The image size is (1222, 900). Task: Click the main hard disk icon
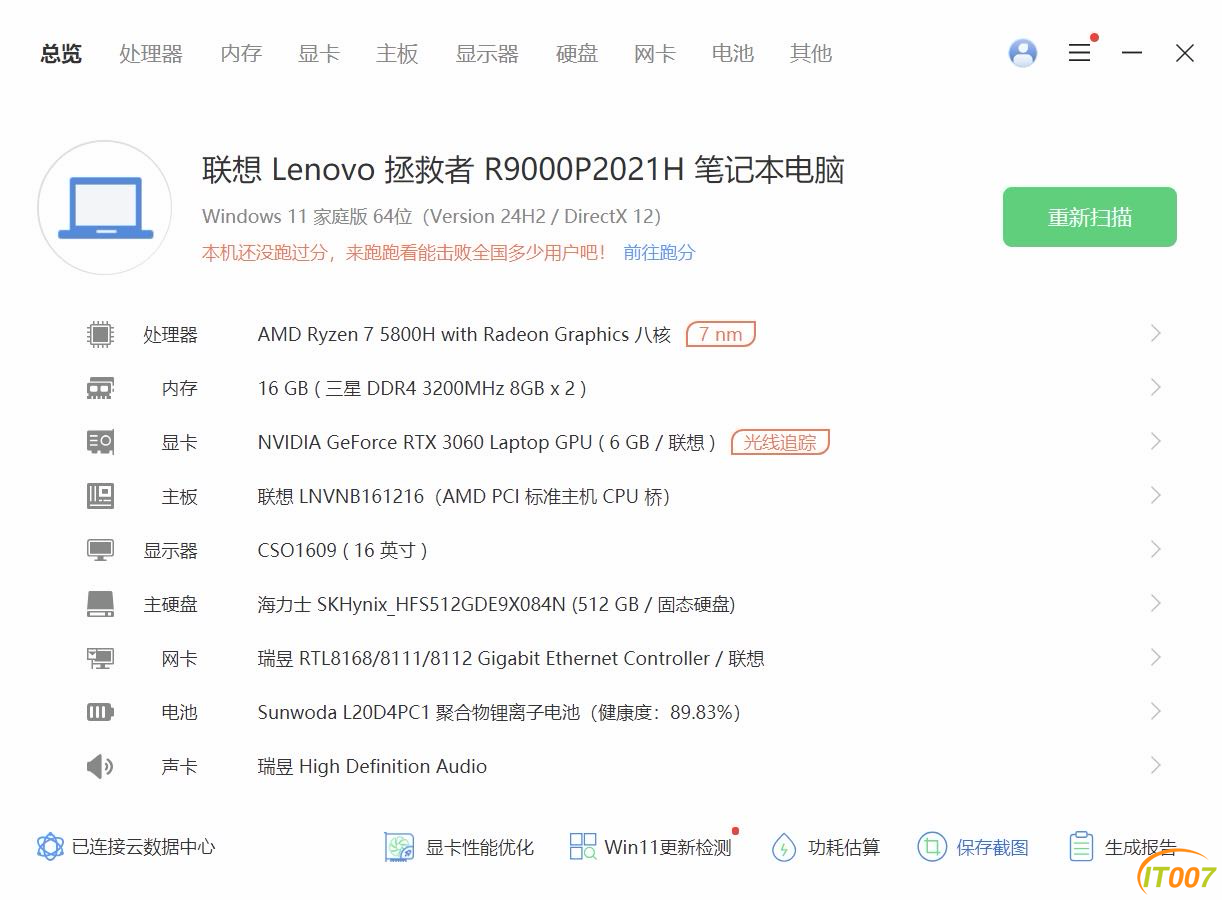(x=100, y=604)
